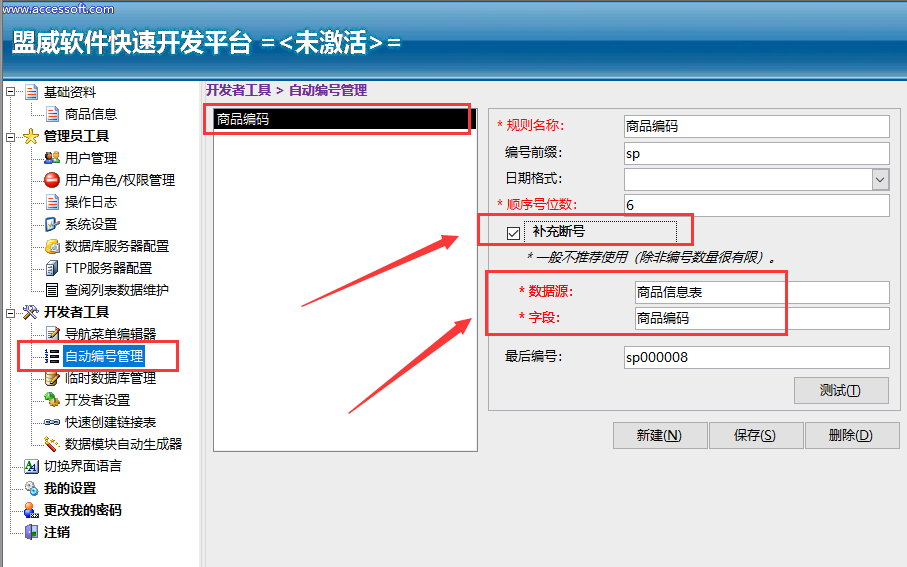
Task: Click the 我的设置 gear icon
Action: pyautogui.click(x=31, y=488)
